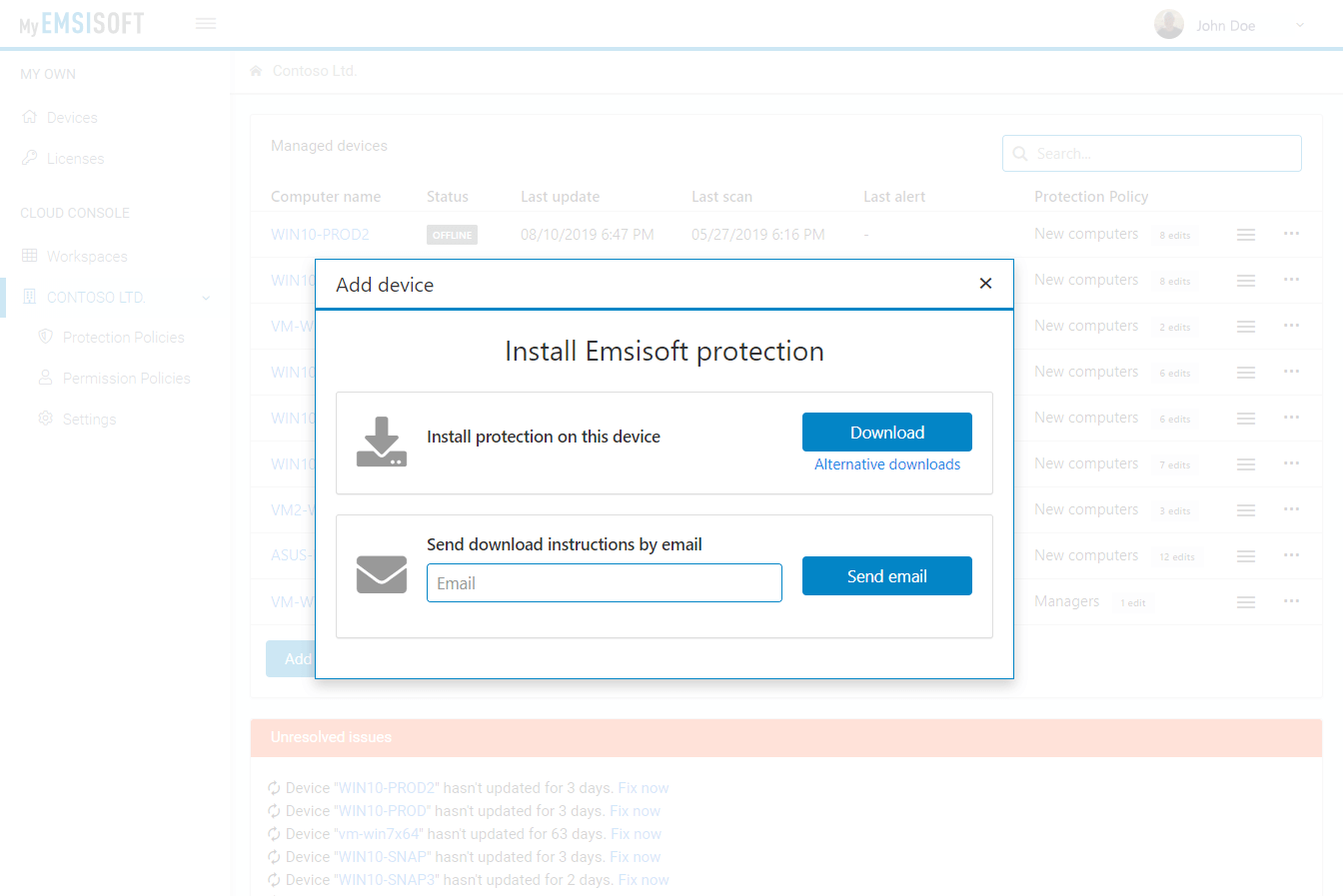Viewport: 1343px width, 896px height.
Task: Fix now for WIN10-SNAP3 issue
Action: pyautogui.click(x=644, y=880)
